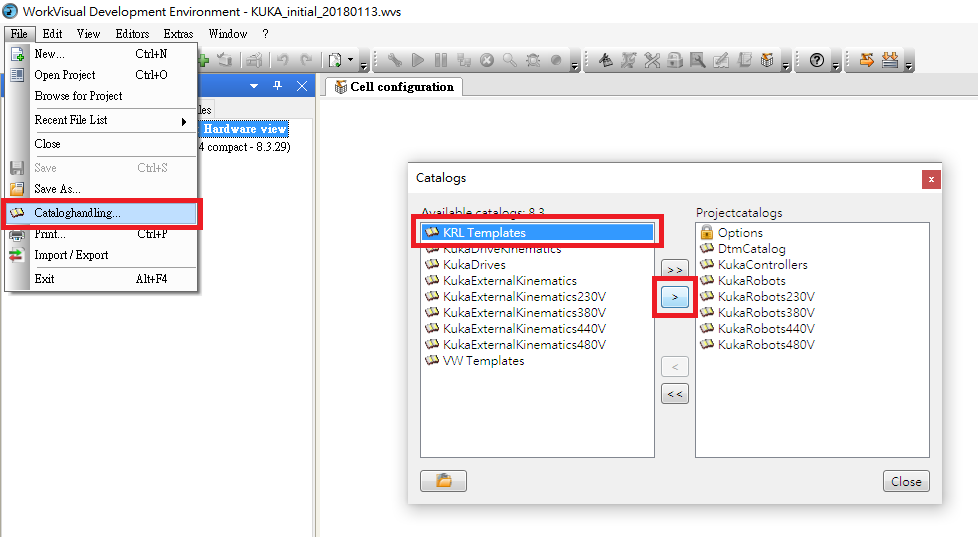Click the padlock icon in the toolbar
Image resolution: width=978 pixels, height=537 pixels.
coord(675,60)
